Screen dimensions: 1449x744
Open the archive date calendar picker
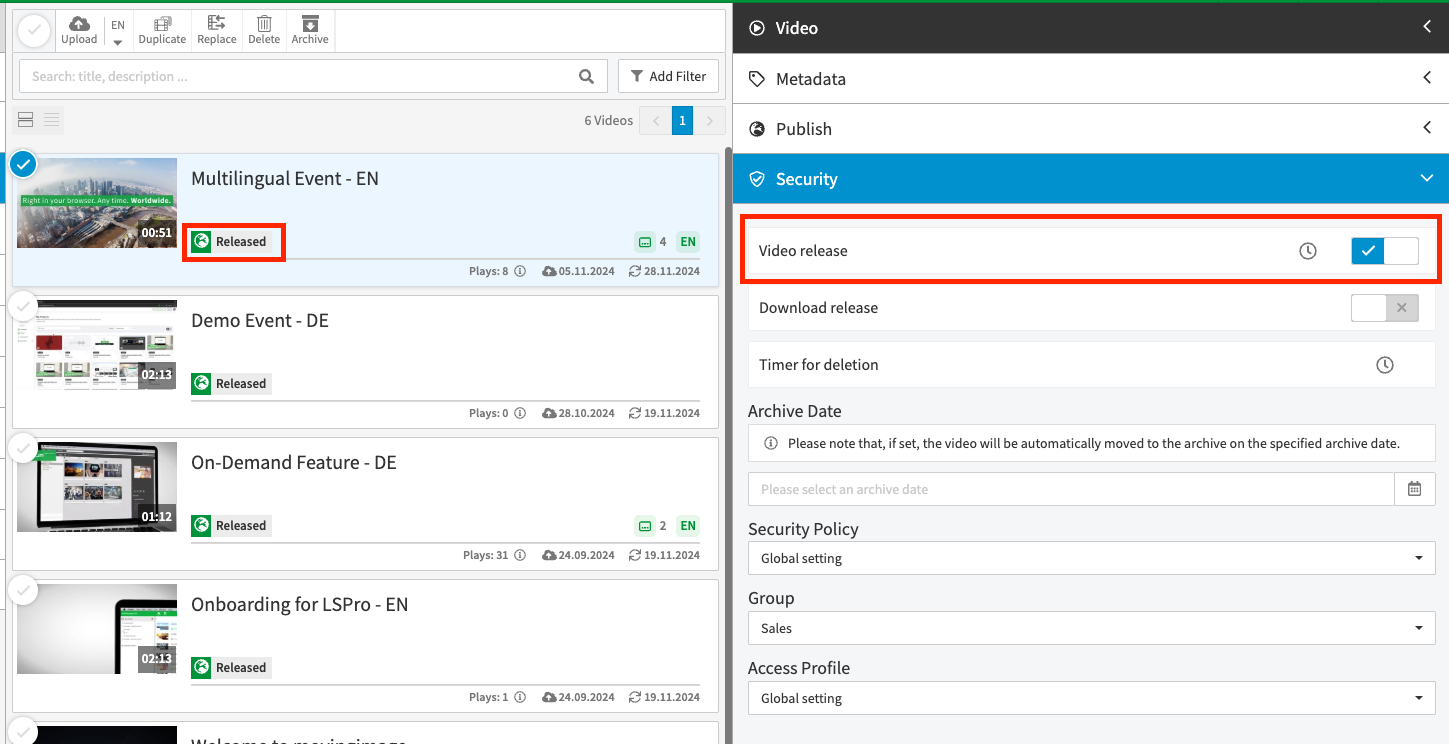tap(1415, 489)
